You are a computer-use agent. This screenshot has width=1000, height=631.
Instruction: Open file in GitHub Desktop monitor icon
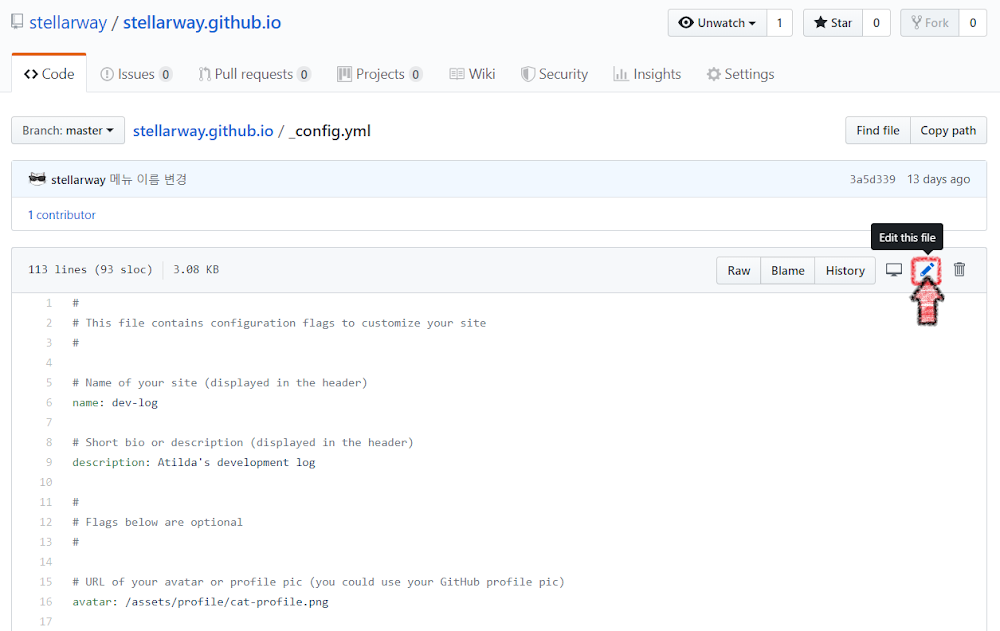tap(894, 270)
